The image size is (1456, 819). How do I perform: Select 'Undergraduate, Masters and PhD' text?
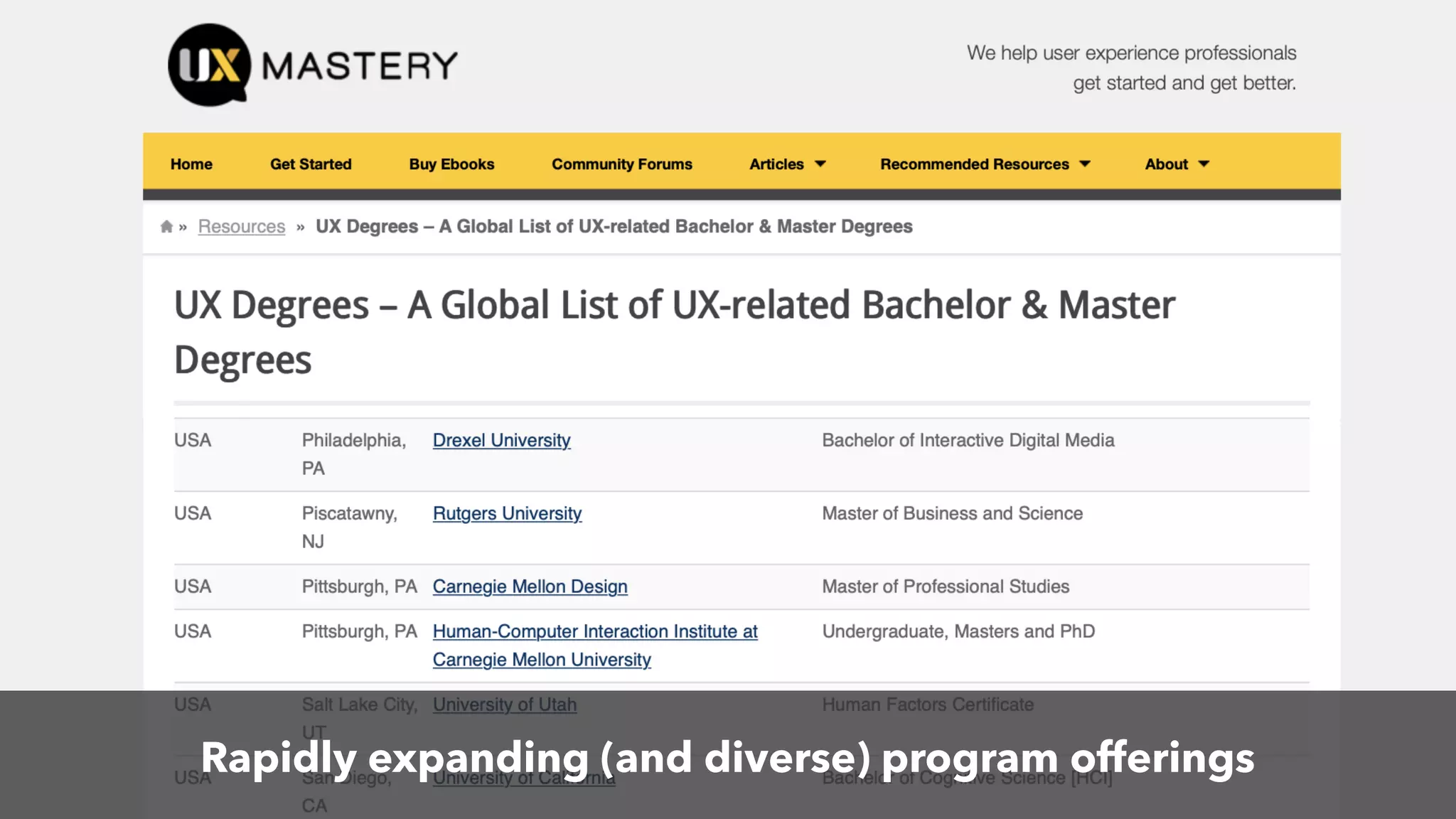click(958, 631)
